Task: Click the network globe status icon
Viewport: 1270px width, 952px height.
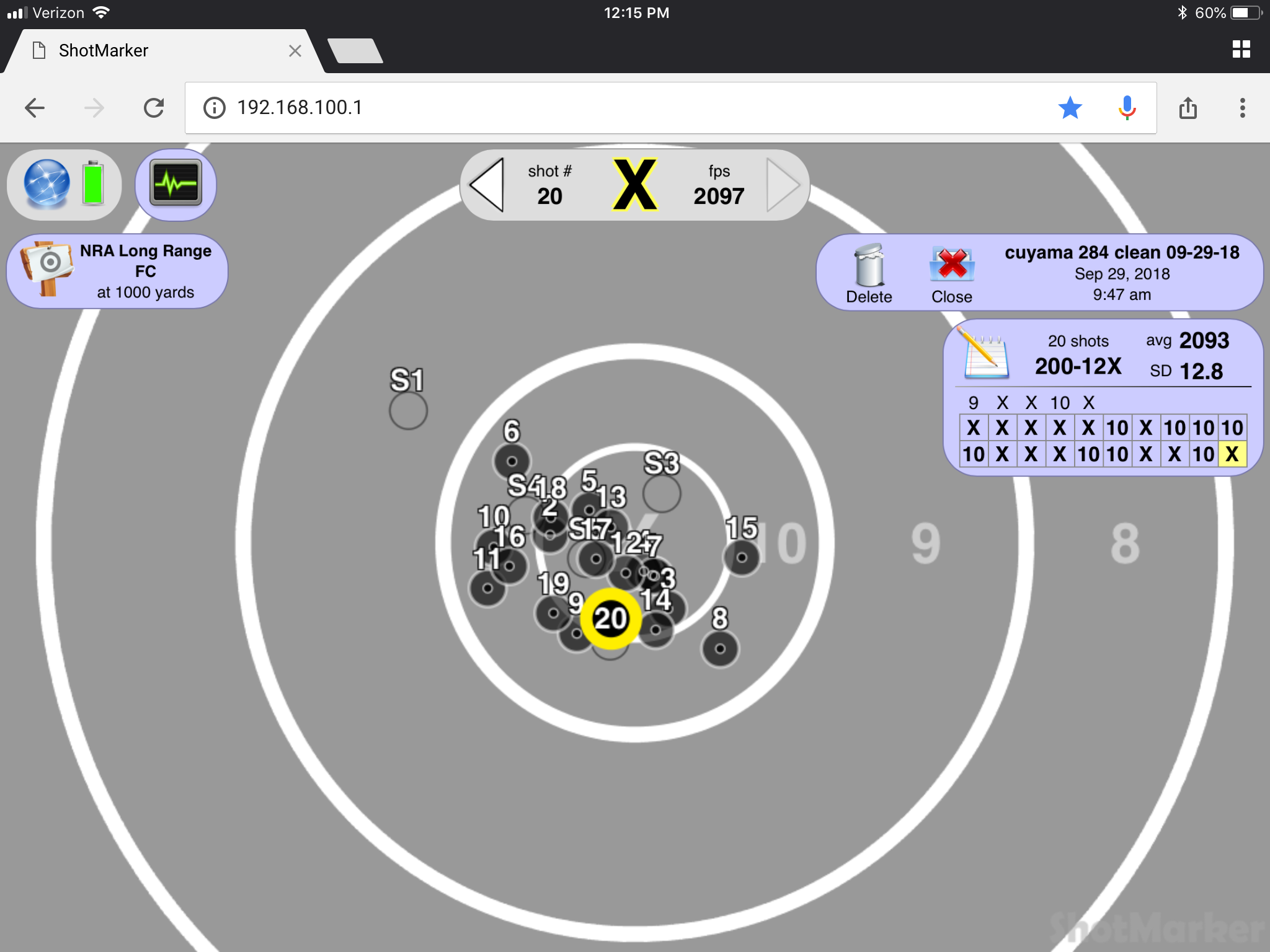Action: pyautogui.click(x=47, y=184)
